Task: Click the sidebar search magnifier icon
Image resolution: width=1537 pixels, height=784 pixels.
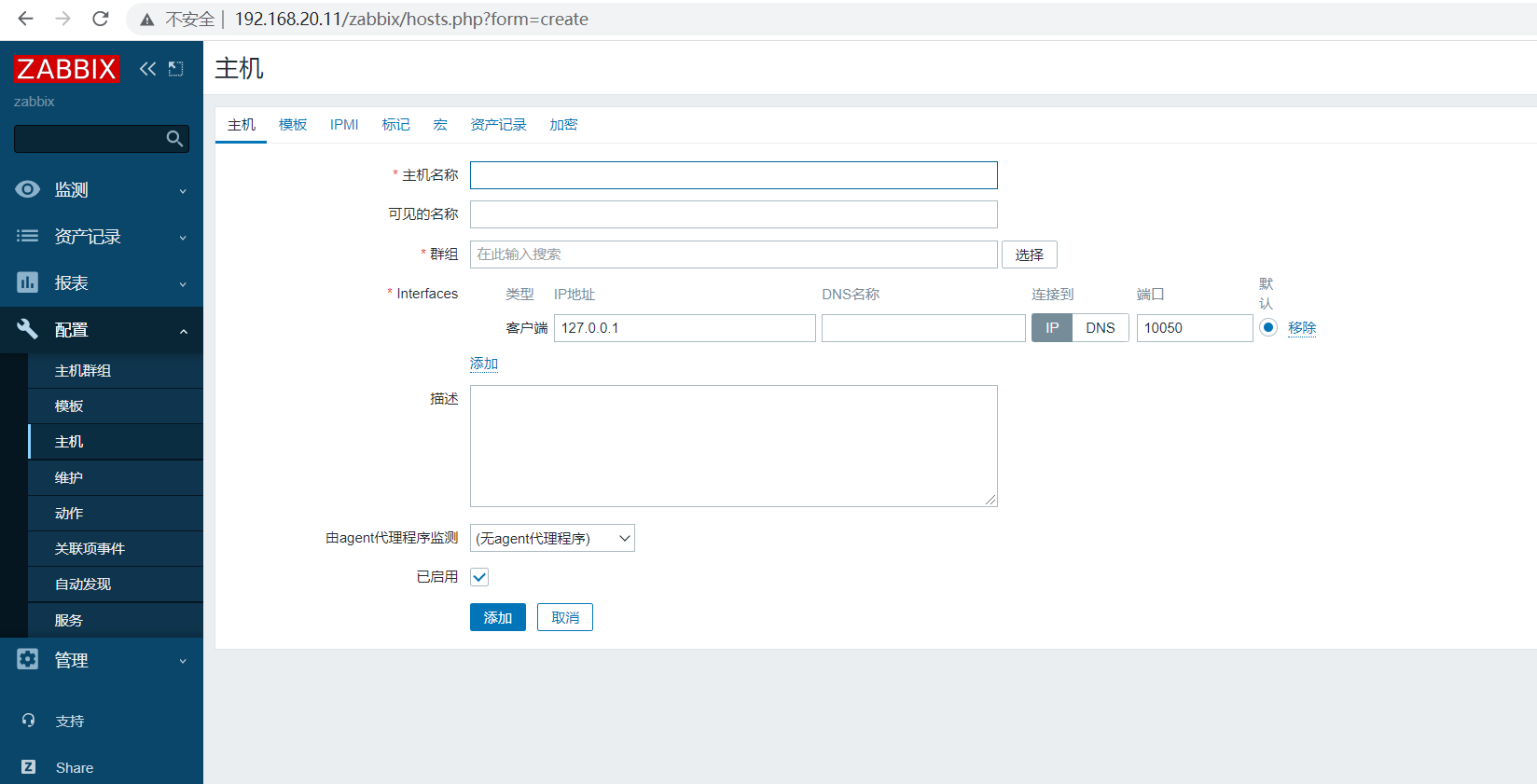Action: click(174, 139)
